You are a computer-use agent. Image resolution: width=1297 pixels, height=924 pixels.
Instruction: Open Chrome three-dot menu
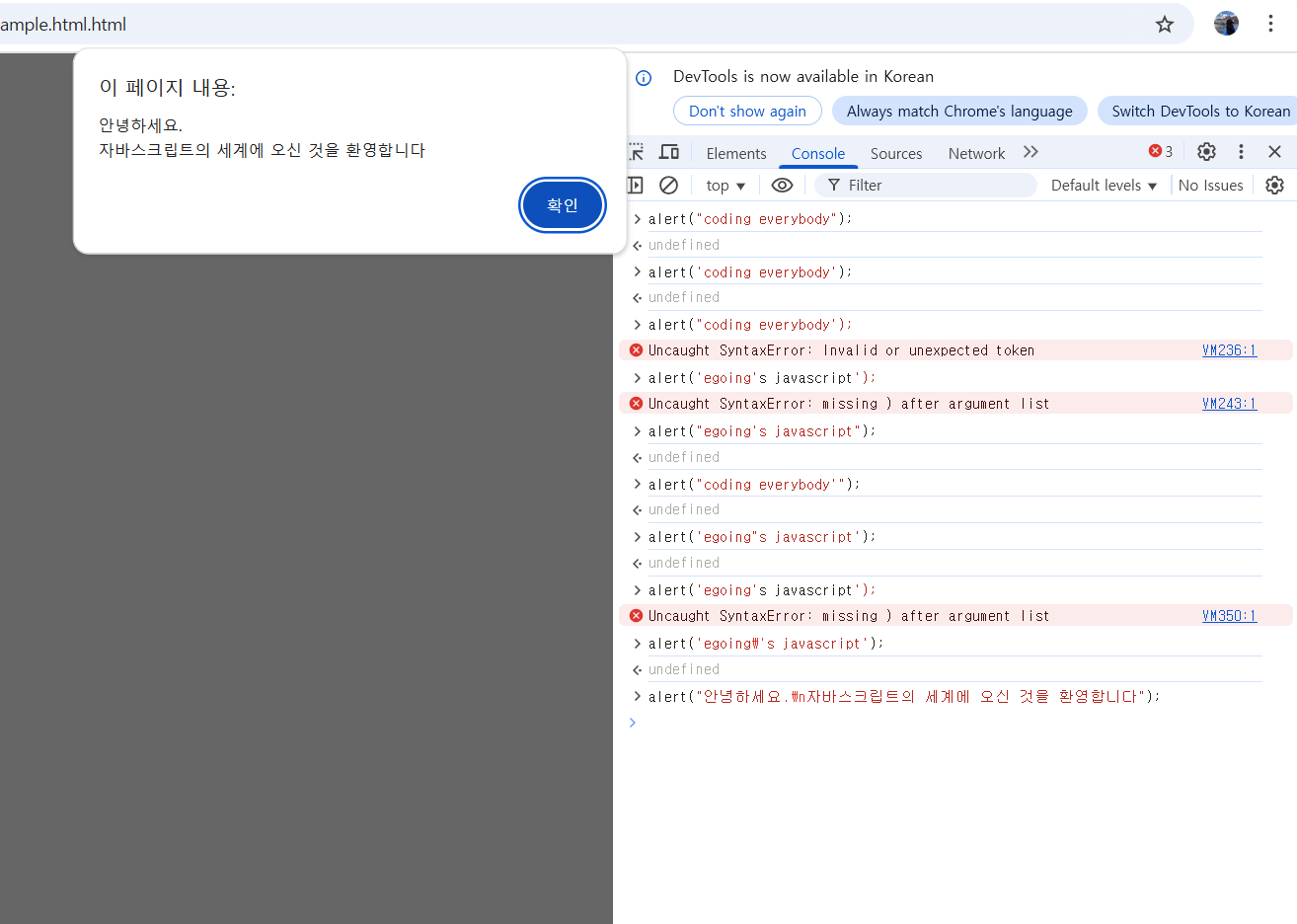(1270, 24)
